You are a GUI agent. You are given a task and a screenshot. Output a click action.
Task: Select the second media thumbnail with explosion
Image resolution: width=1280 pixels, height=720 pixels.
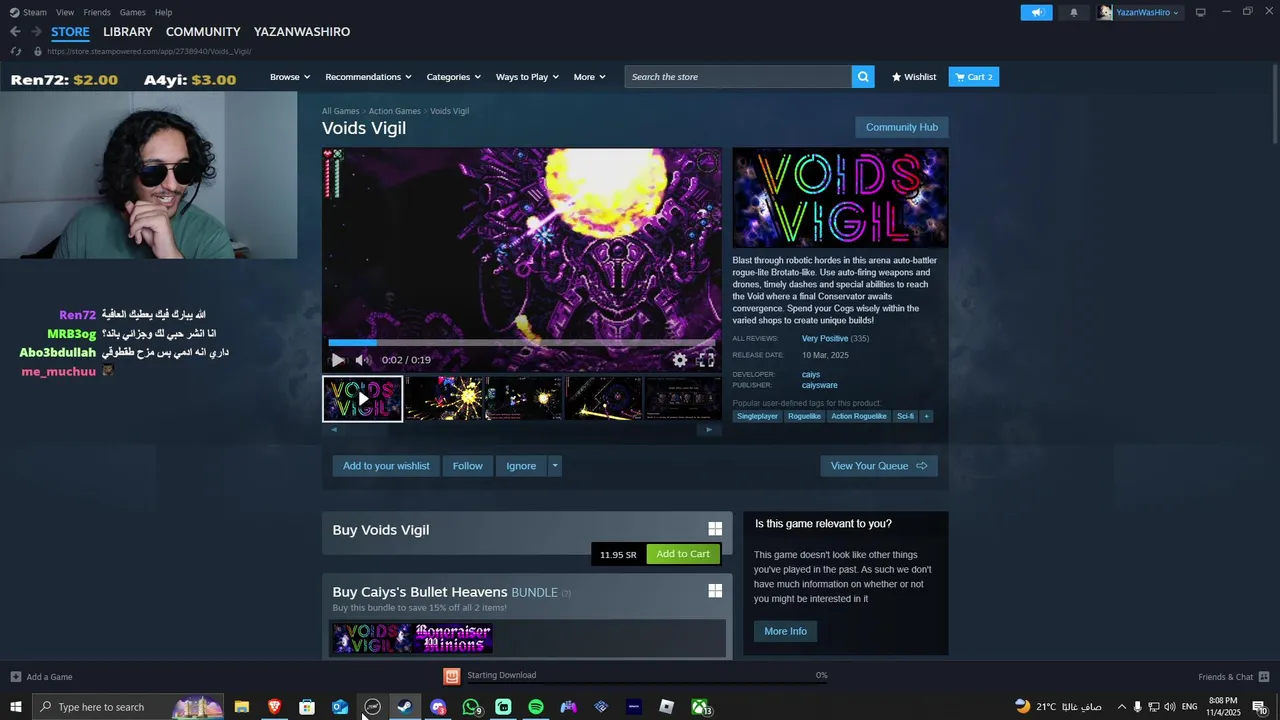coord(443,399)
